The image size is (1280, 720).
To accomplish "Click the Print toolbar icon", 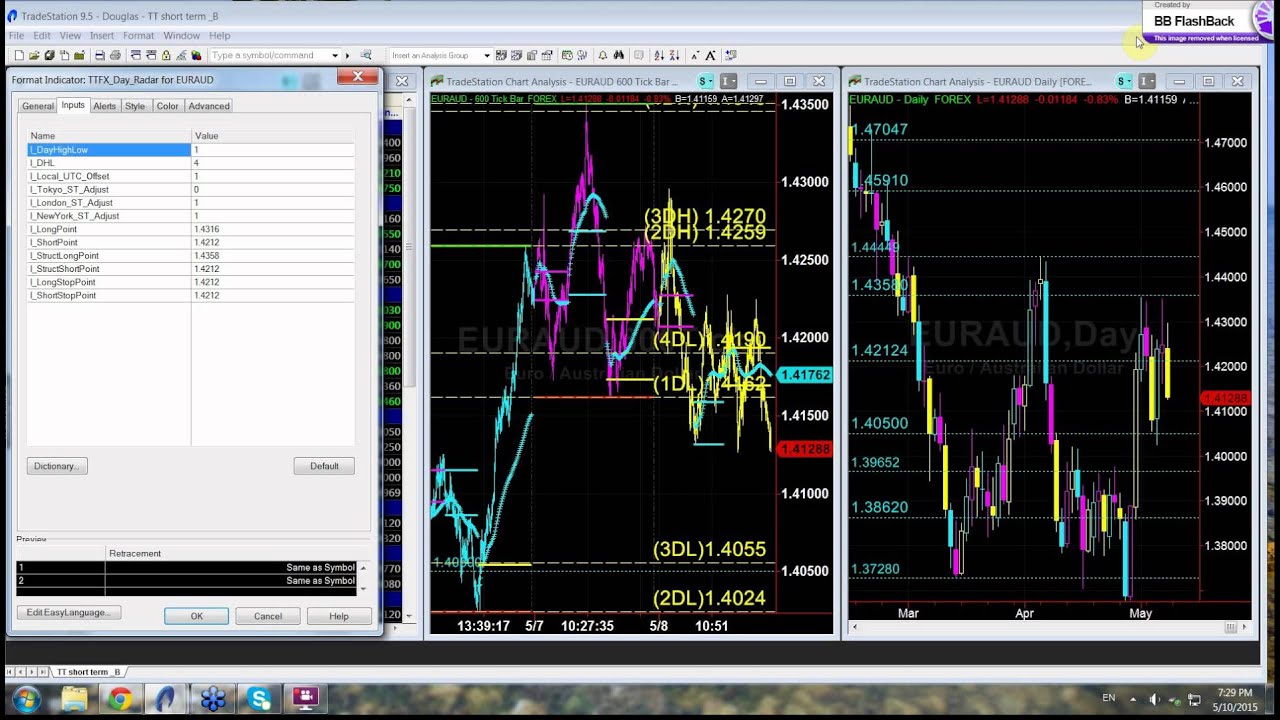I will (115, 55).
